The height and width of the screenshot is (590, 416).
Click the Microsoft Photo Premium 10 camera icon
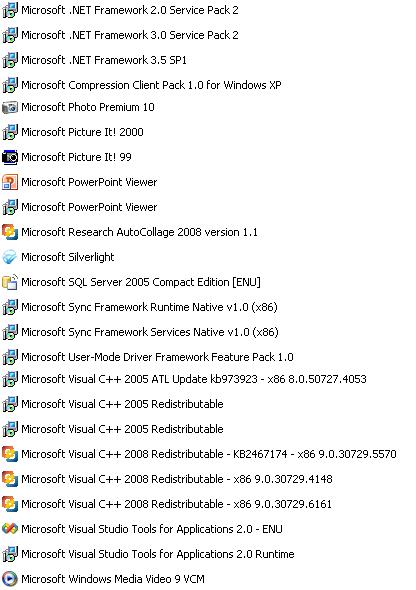[10, 108]
